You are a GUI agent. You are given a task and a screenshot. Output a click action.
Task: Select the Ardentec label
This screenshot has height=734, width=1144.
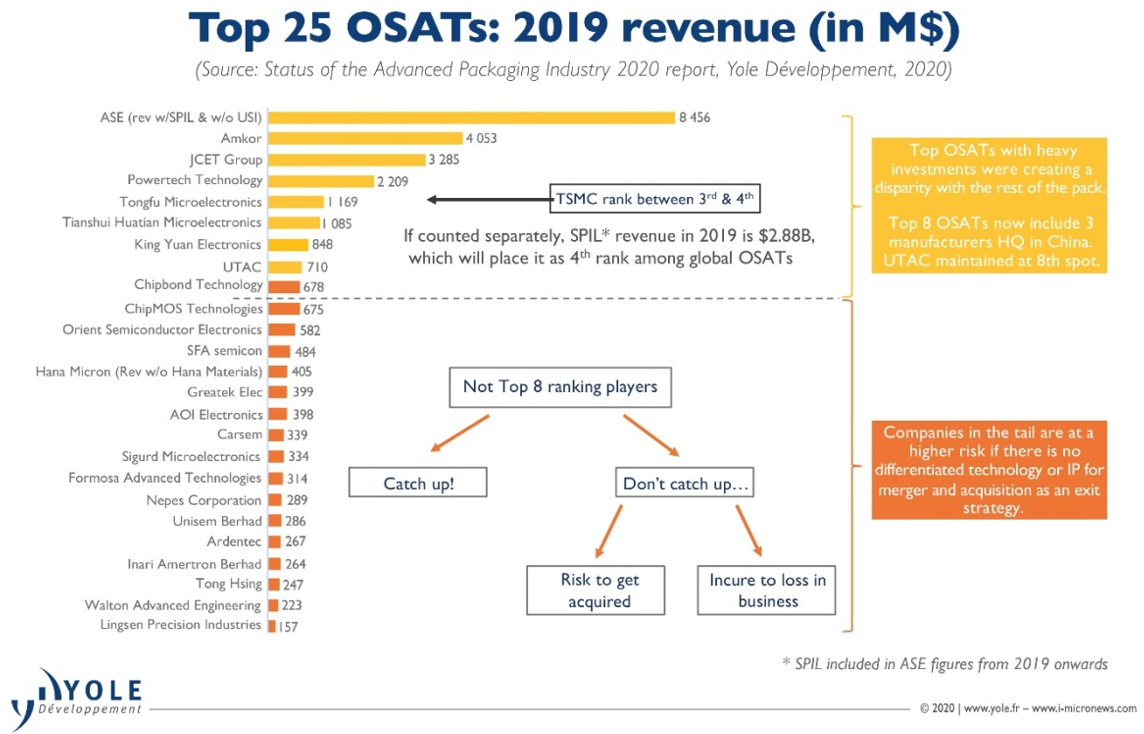click(233, 542)
